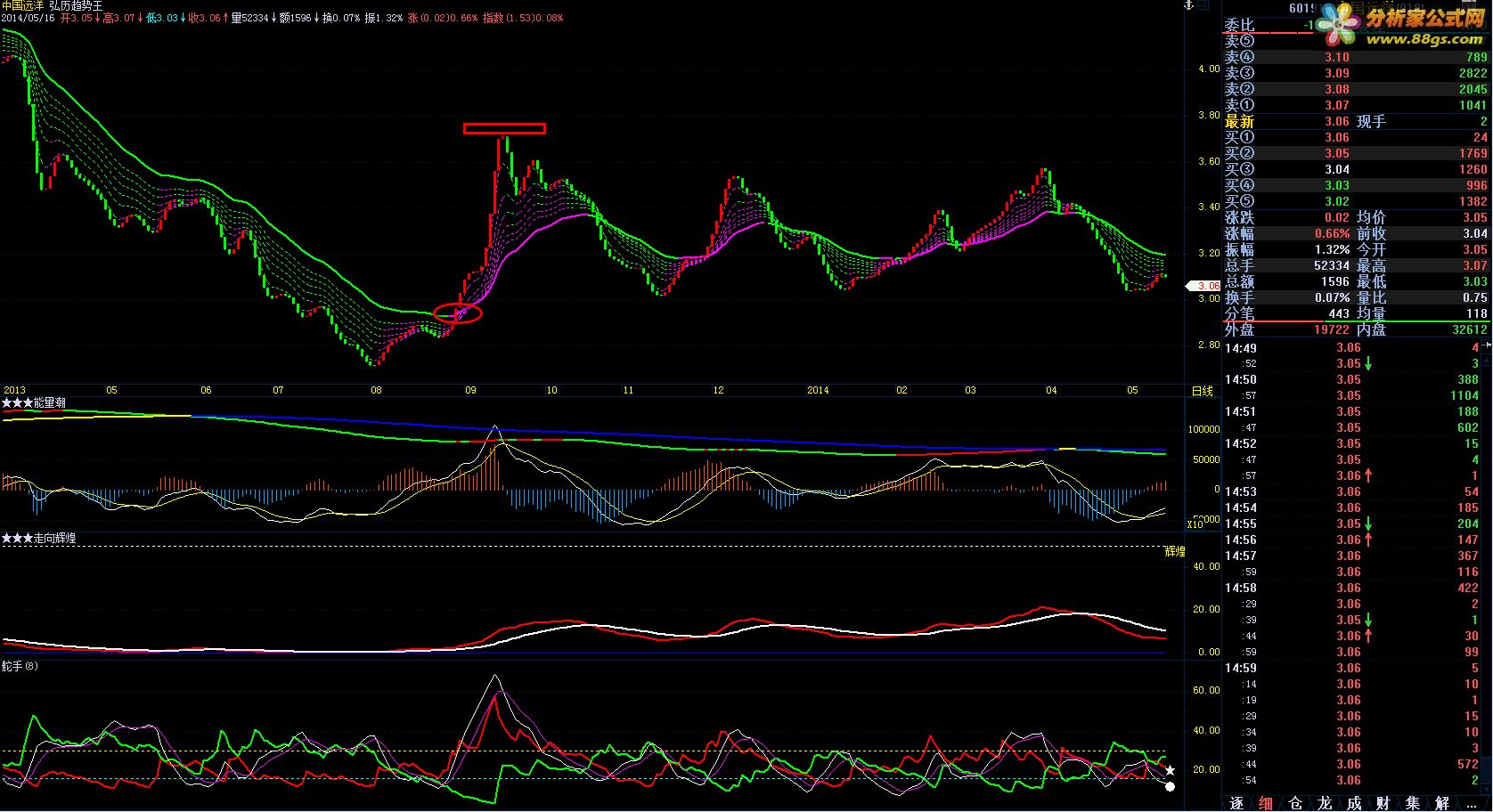This screenshot has height=812, width=1493.
Task: Click the 内盘 value 32612
Action: pyautogui.click(x=1470, y=329)
